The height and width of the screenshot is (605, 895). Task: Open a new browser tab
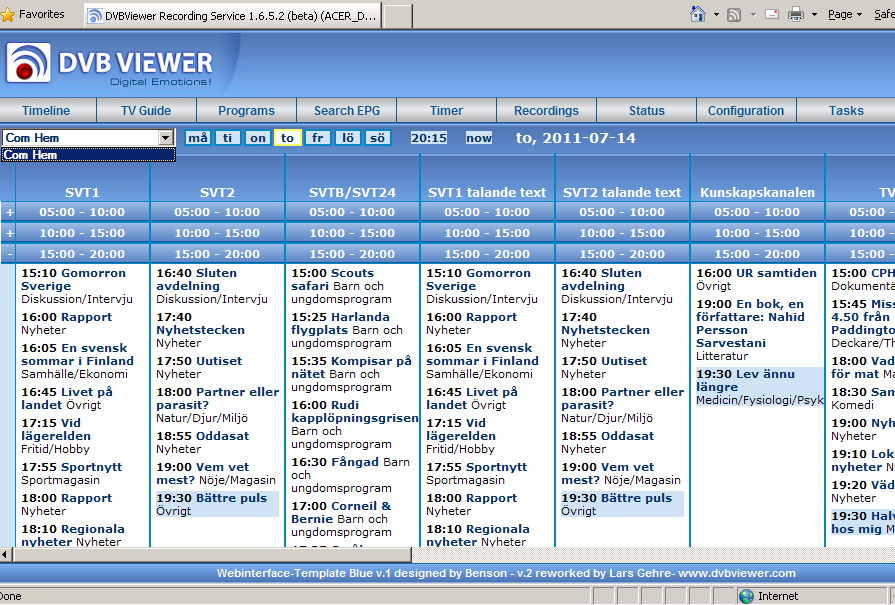397,16
